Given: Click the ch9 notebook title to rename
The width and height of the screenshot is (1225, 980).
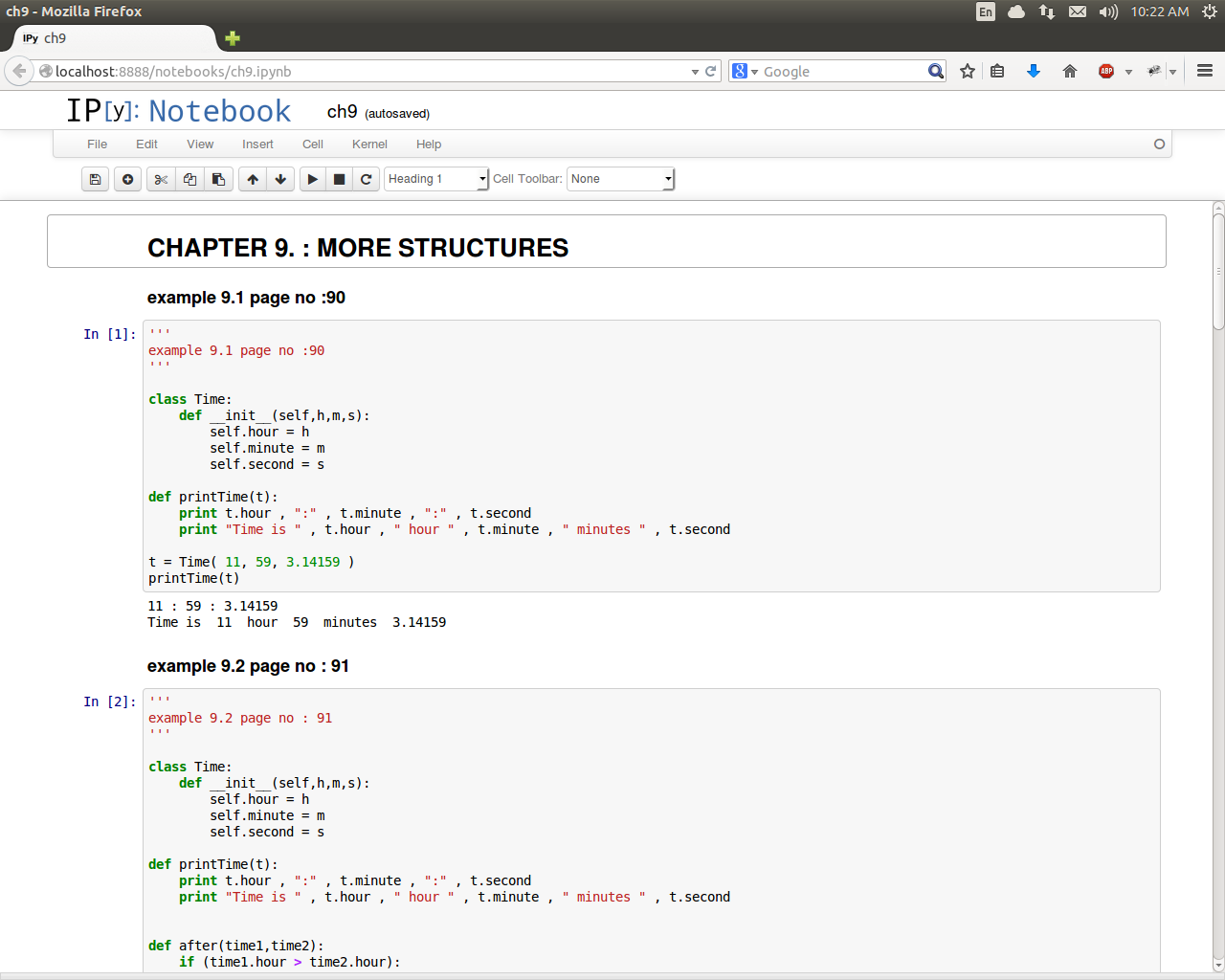Looking at the screenshot, I should (342, 112).
